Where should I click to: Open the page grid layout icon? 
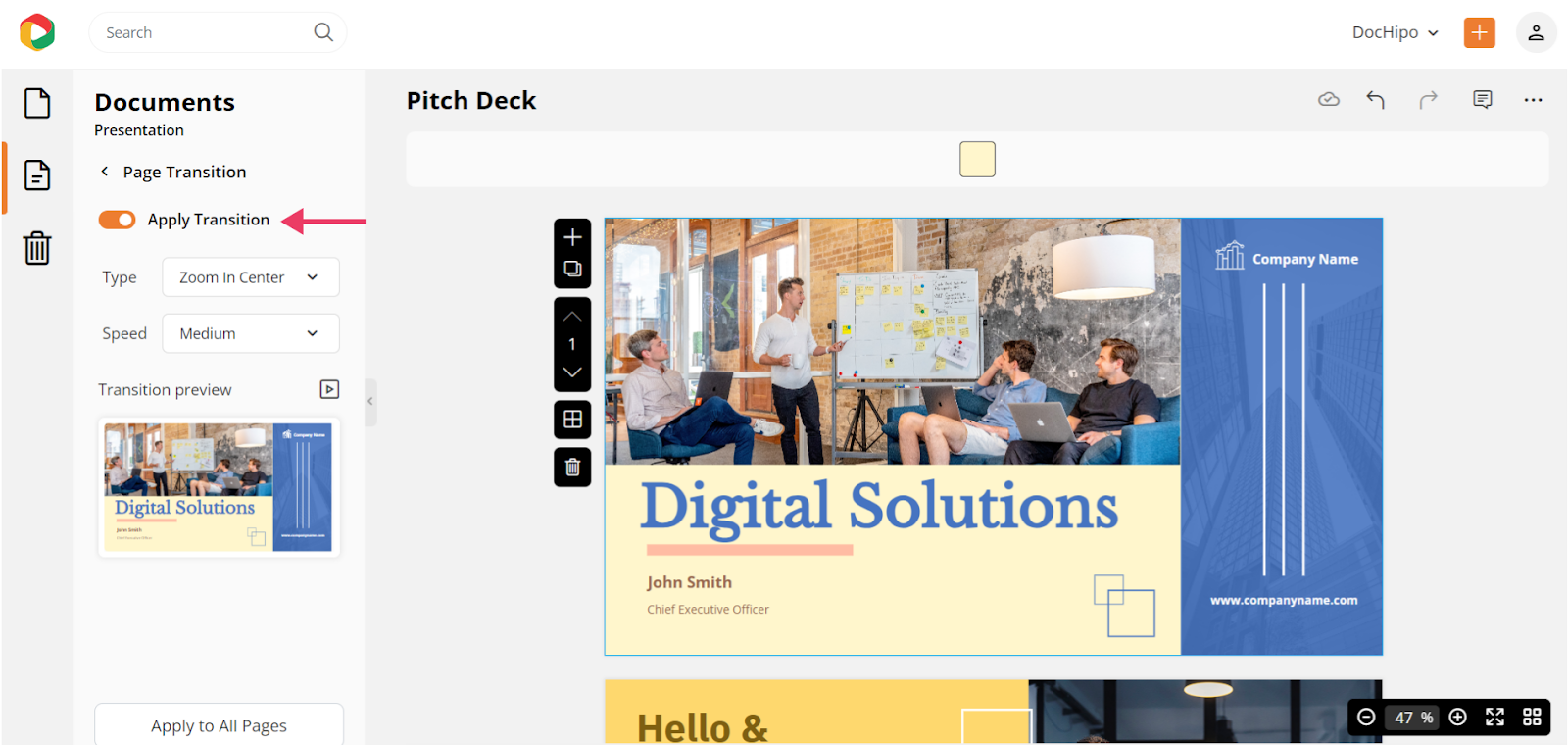pyautogui.click(x=573, y=420)
